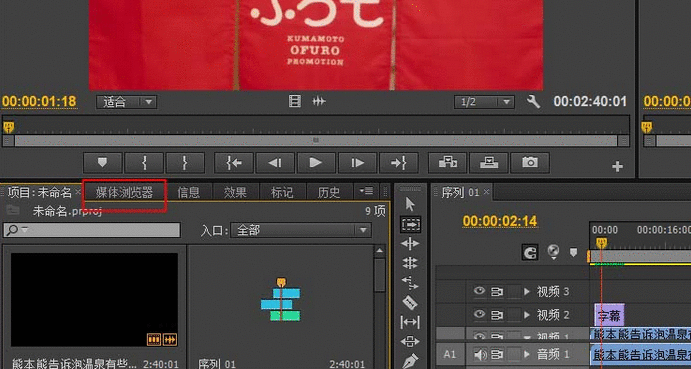
Task: Toggle 视频 3 track eye visibility
Action: coord(479,291)
